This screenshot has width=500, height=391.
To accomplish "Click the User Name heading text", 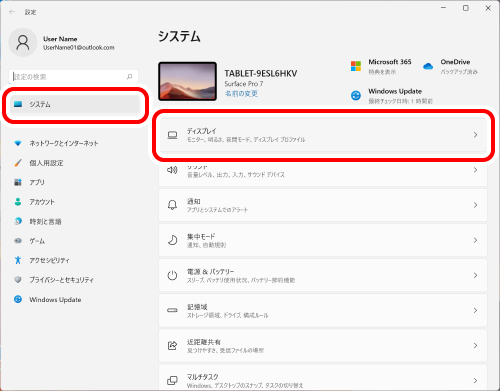I will pyautogui.click(x=60, y=39).
